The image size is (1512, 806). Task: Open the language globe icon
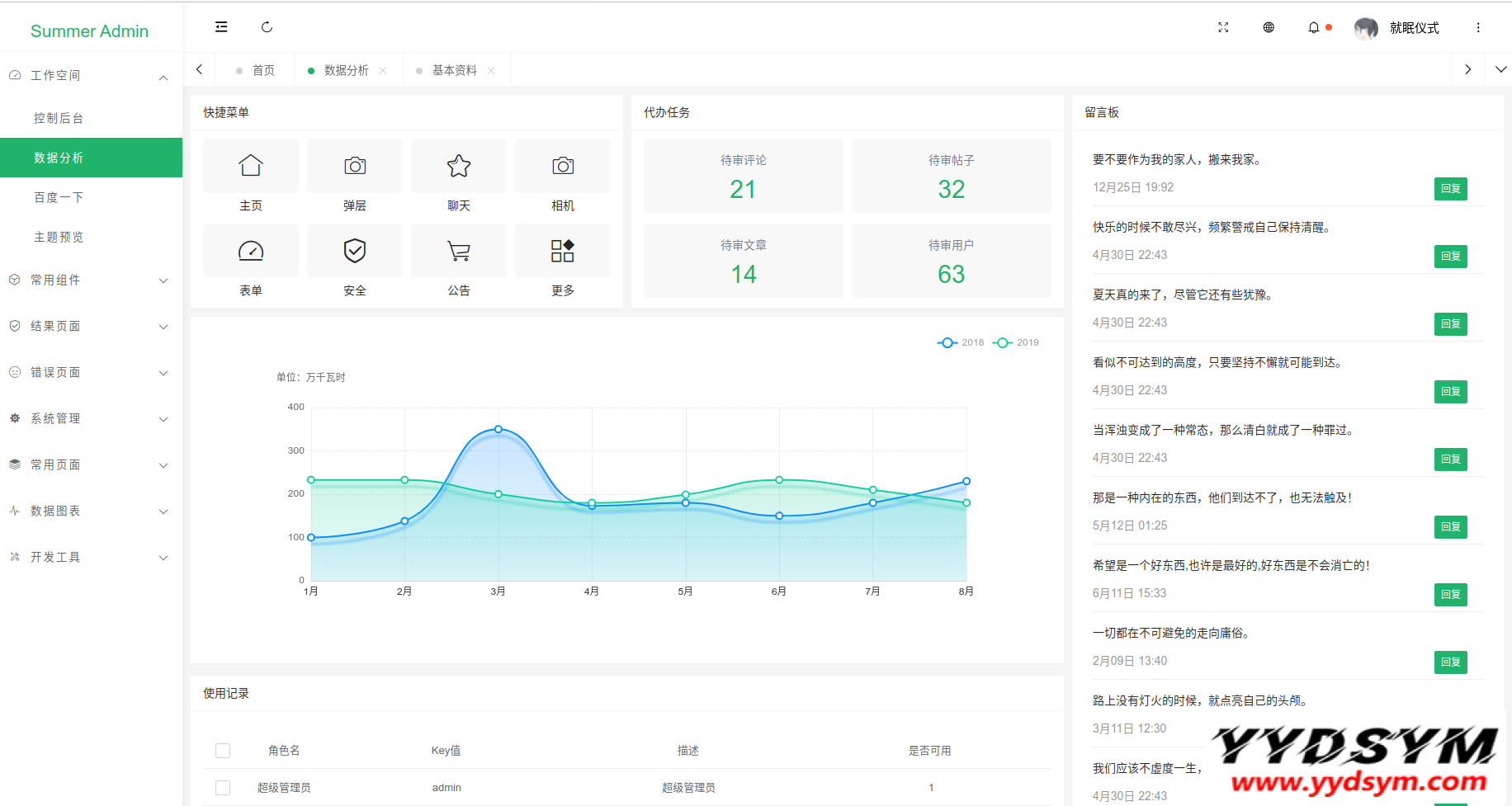coord(1269,27)
